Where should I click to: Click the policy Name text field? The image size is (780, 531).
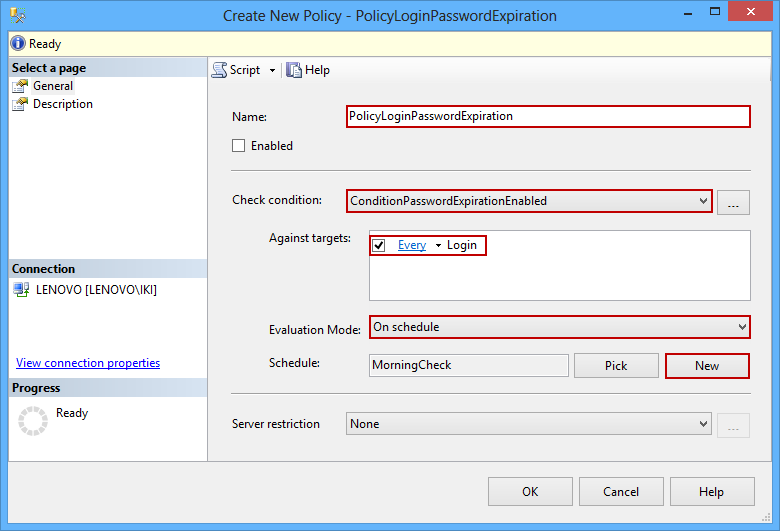click(547, 117)
